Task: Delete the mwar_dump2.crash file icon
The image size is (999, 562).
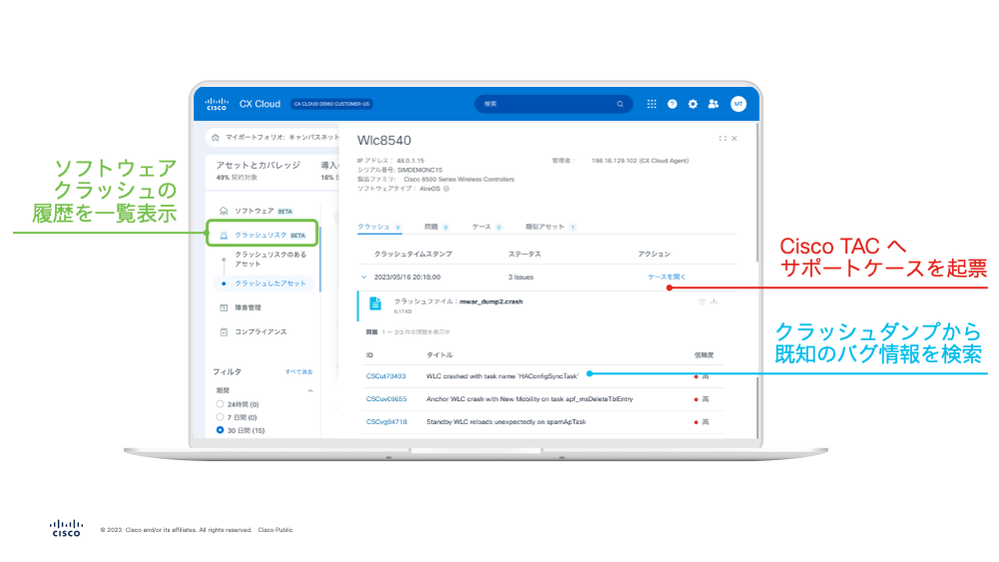Action: click(x=702, y=301)
